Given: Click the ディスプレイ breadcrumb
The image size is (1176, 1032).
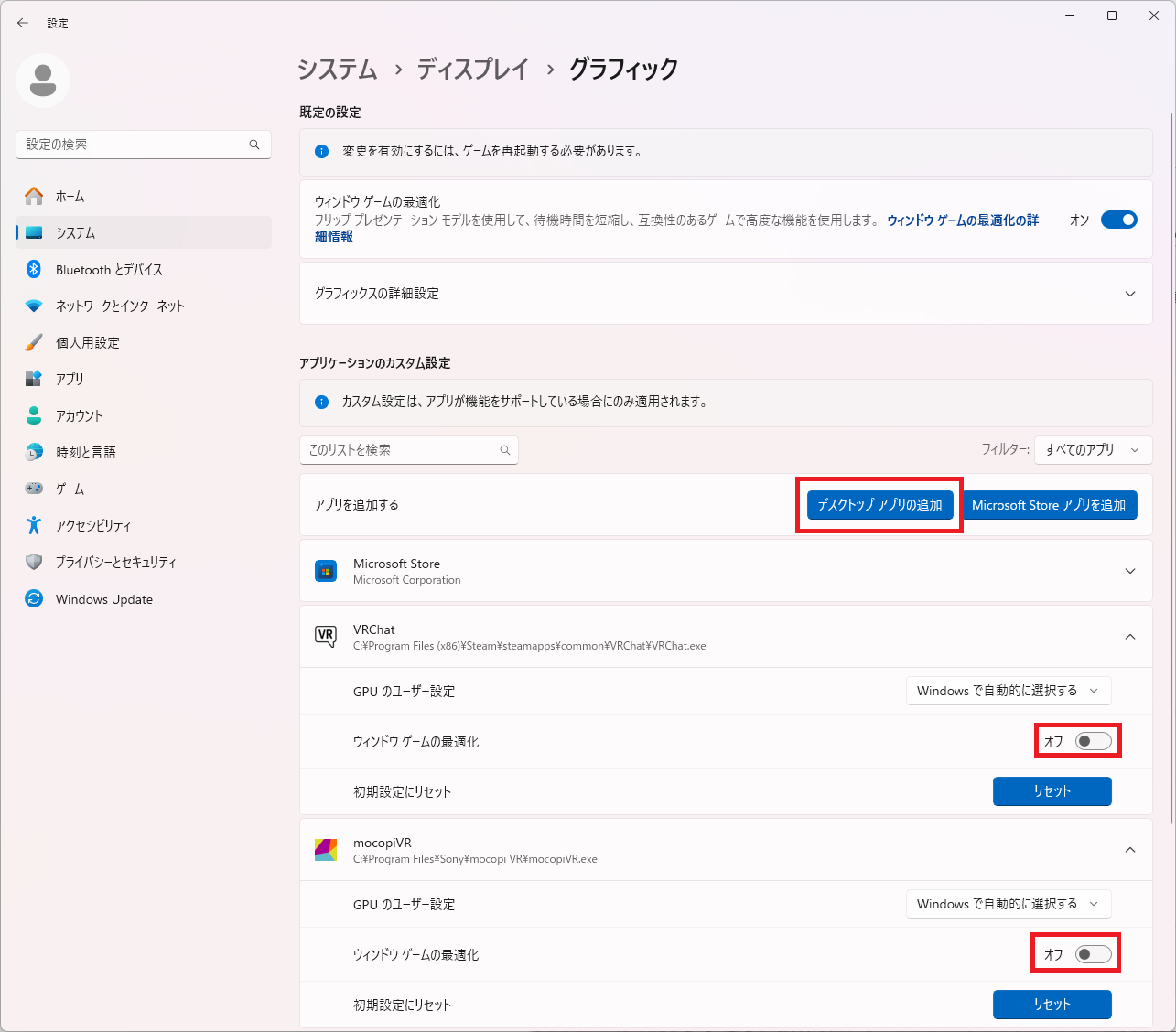Looking at the screenshot, I should tap(473, 70).
